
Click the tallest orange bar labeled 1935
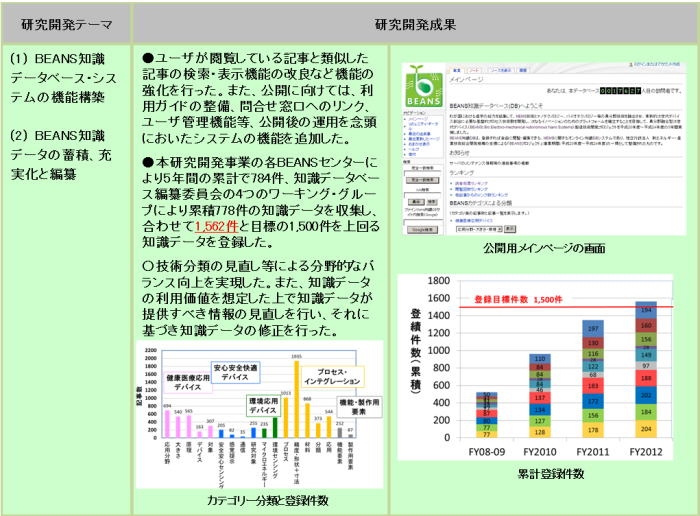[296, 402]
